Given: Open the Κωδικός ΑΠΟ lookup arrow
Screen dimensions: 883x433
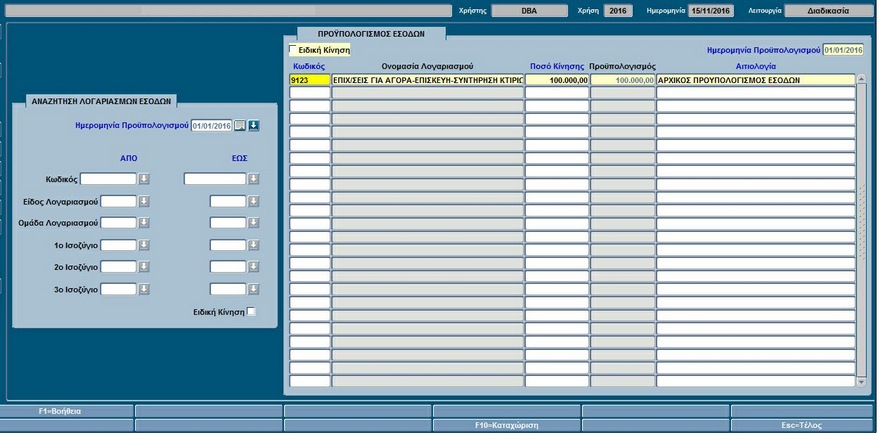Looking at the screenshot, I should click(x=144, y=179).
